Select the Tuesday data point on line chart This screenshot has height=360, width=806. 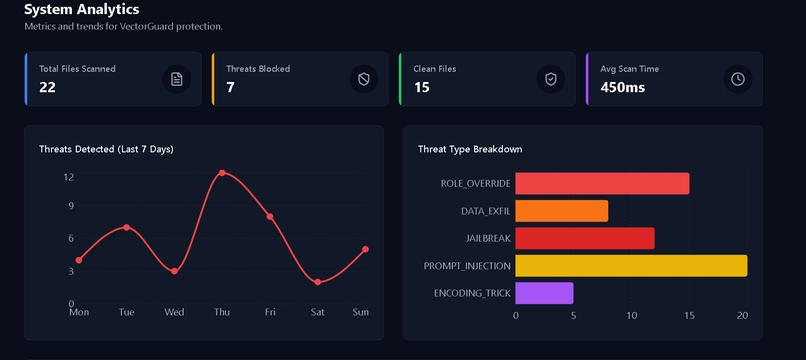pyautogui.click(x=126, y=227)
